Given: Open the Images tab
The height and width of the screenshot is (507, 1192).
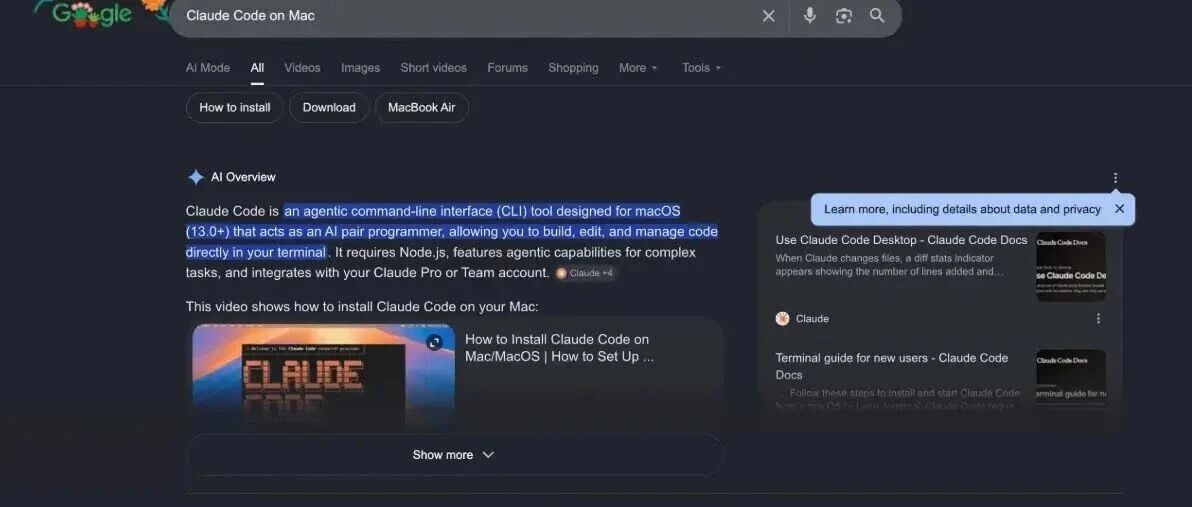Looking at the screenshot, I should [360, 68].
